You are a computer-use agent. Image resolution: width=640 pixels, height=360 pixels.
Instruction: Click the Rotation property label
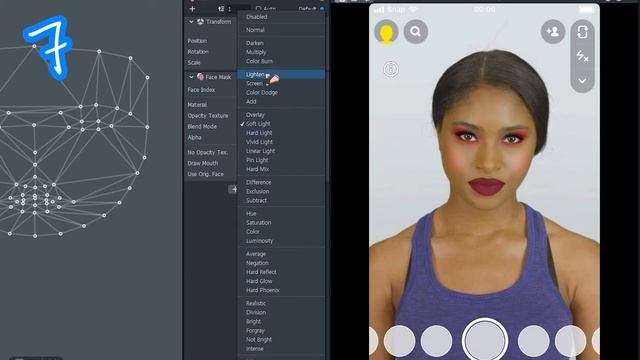pos(198,52)
